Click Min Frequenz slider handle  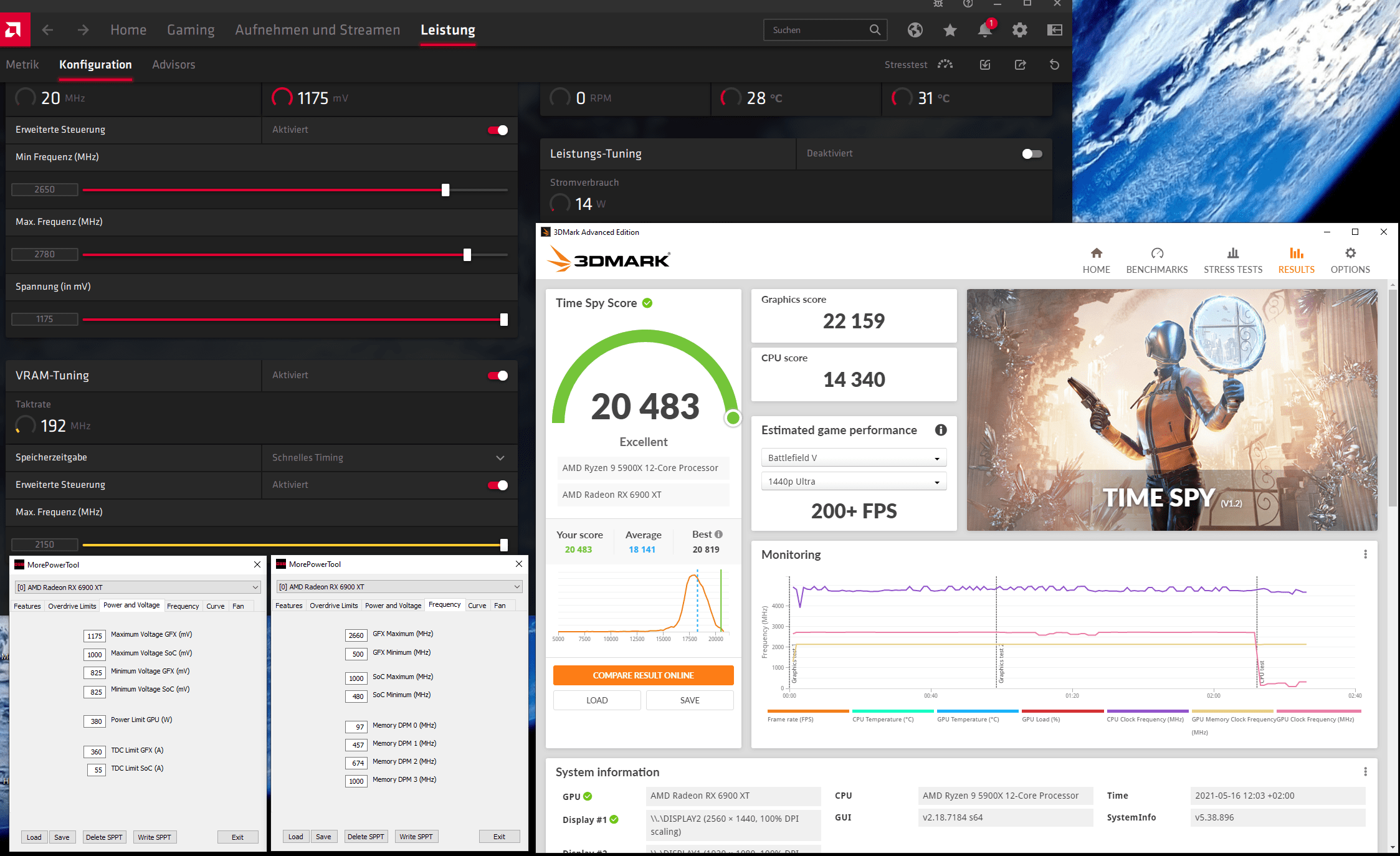[445, 190]
